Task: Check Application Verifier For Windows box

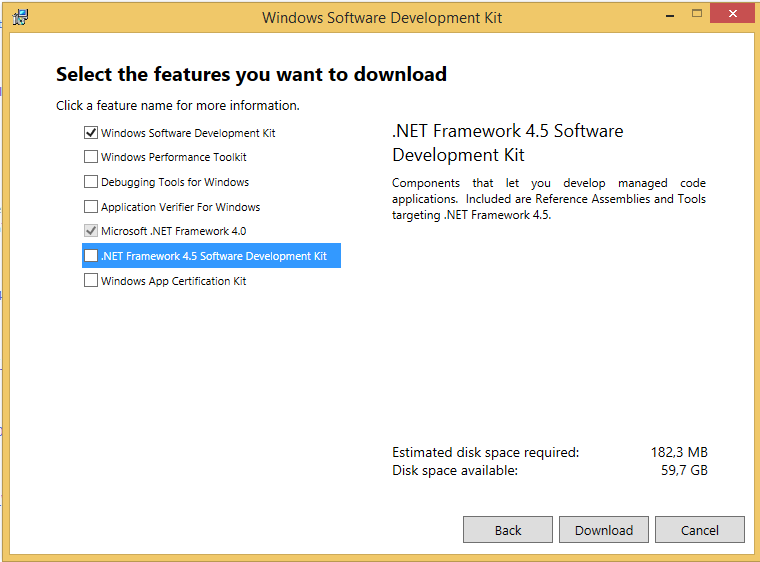Action: pos(91,207)
